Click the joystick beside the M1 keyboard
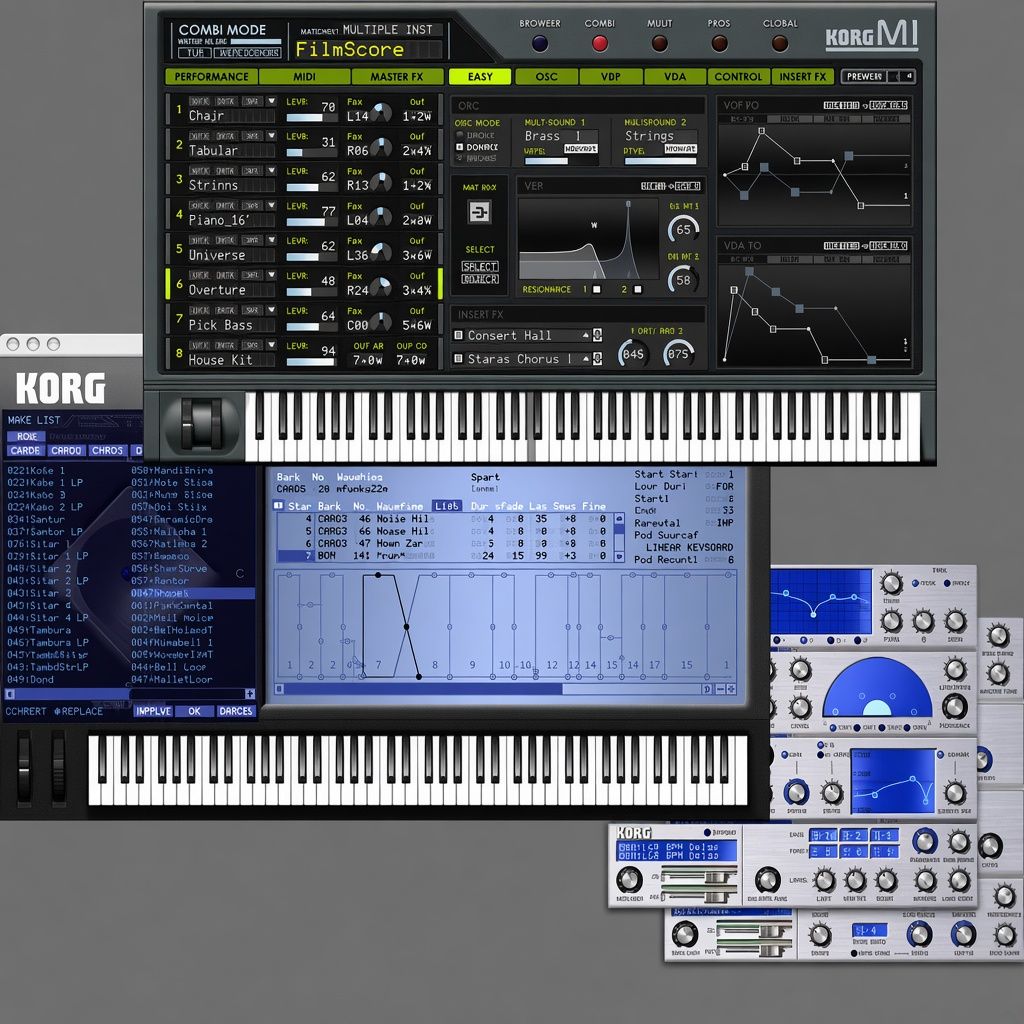Viewport: 1024px width, 1024px height. (202, 423)
